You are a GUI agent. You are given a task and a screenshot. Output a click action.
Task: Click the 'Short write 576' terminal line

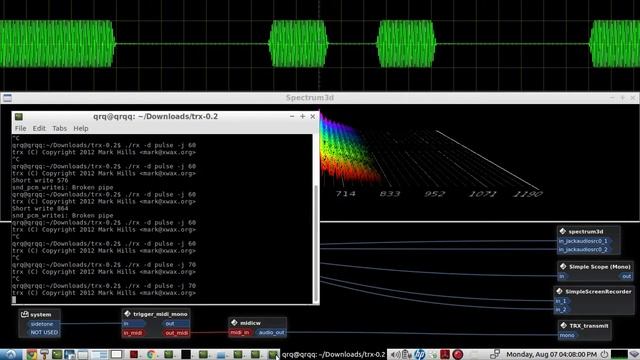click(x=40, y=180)
